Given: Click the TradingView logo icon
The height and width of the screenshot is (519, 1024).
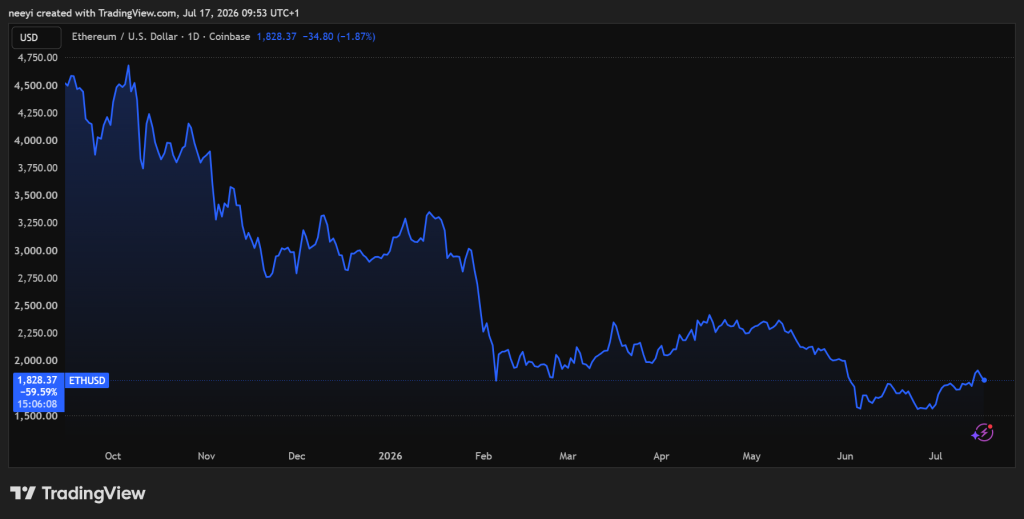Looking at the screenshot, I should [x=23, y=493].
